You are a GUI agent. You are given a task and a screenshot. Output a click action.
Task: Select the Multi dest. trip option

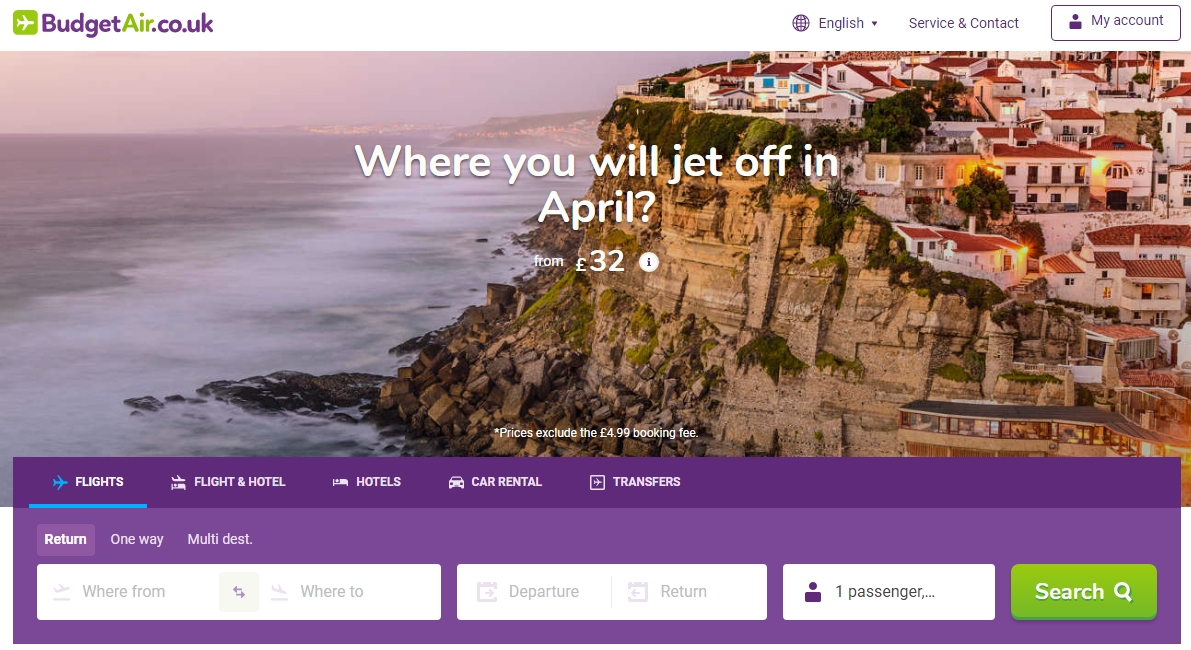pyautogui.click(x=220, y=539)
